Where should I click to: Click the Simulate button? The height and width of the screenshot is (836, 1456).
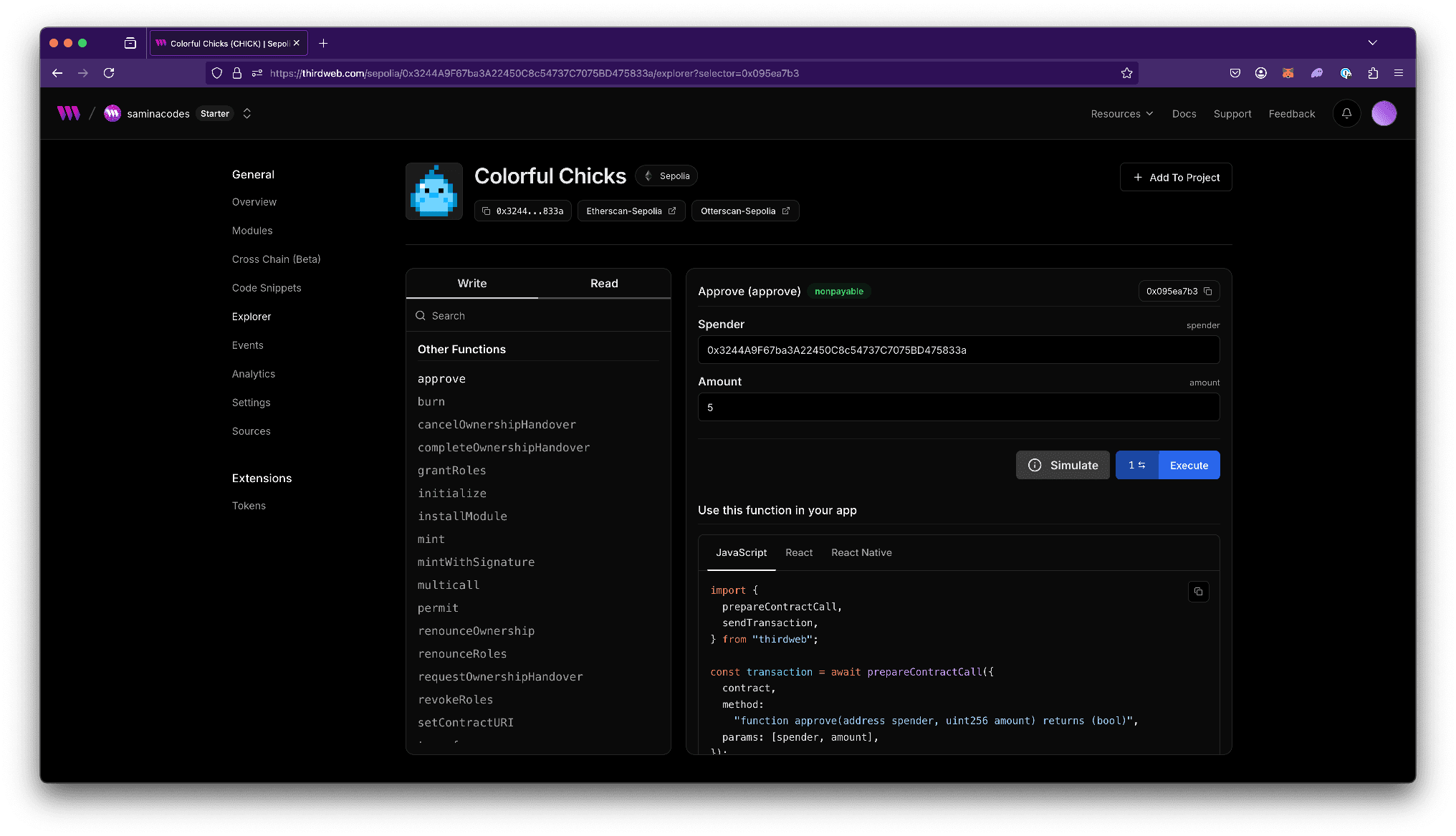tap(1063, 466)
